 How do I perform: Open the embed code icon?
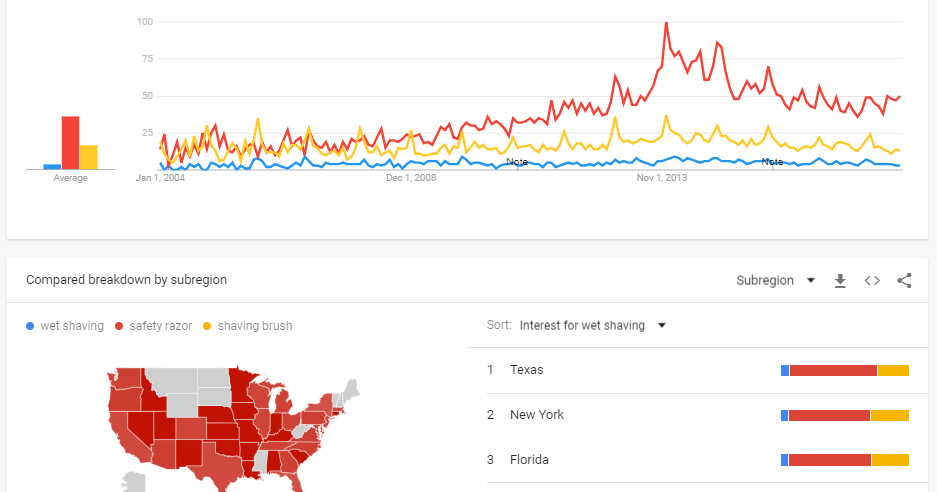click(872, 281)
